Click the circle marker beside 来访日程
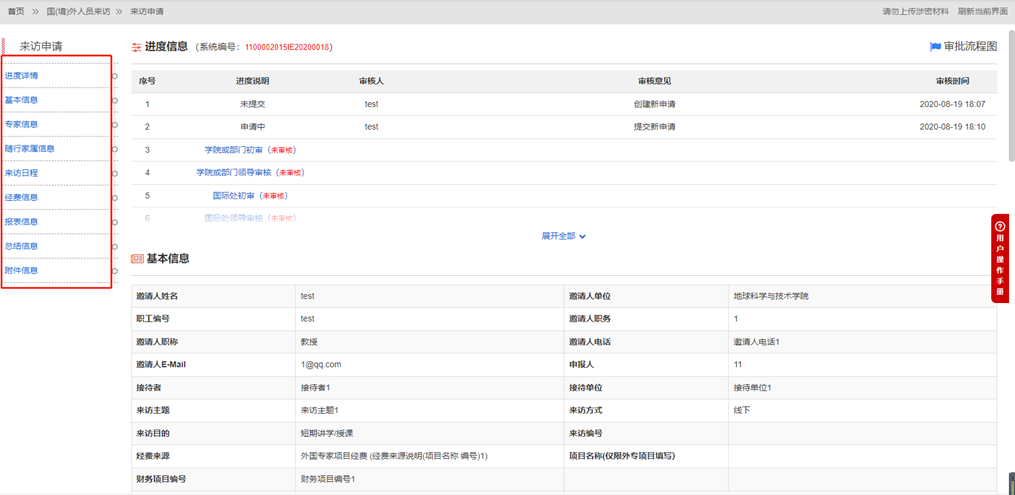 tap(115, 173)
